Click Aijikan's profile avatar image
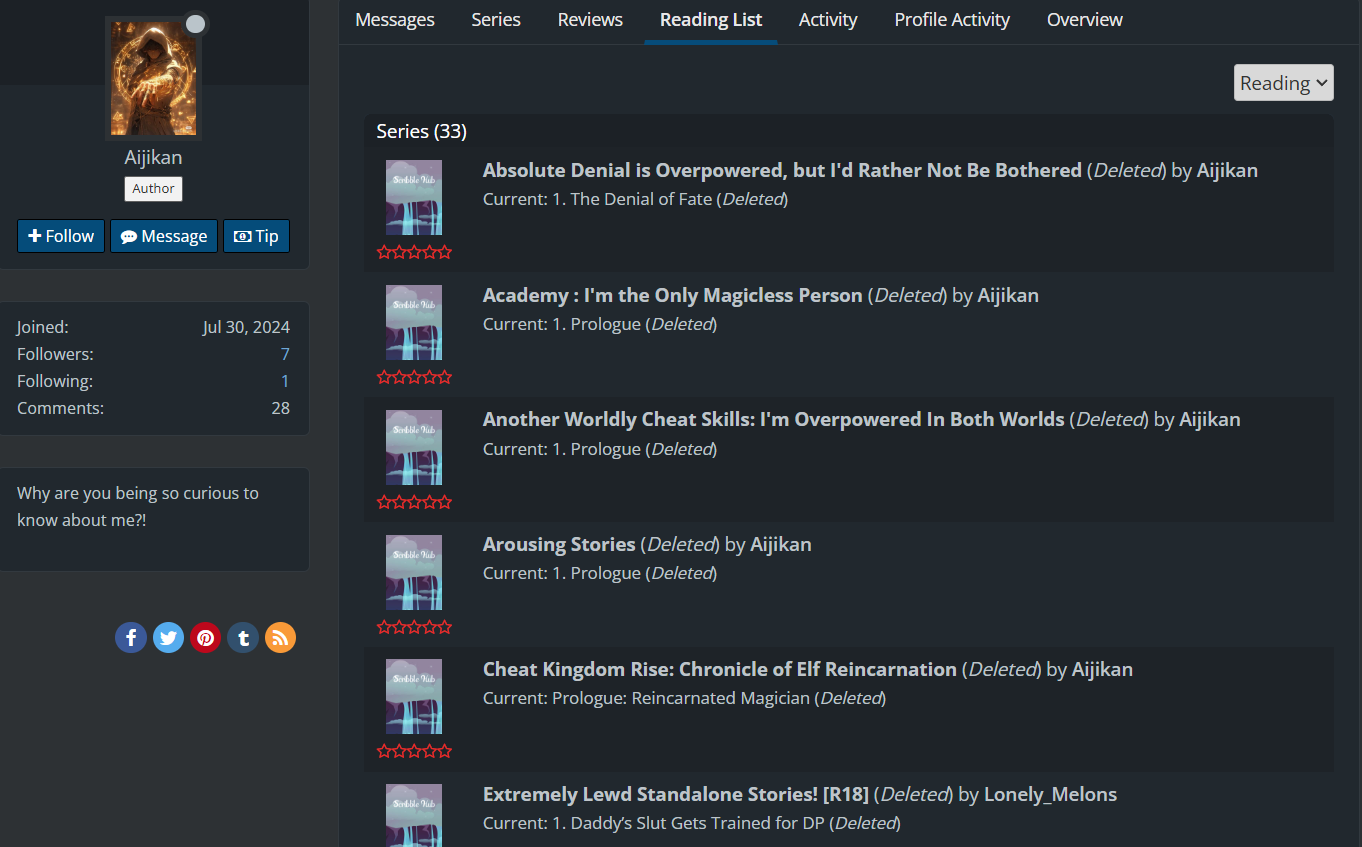Viewport: 1362px width, 847px height. (154, 79)
